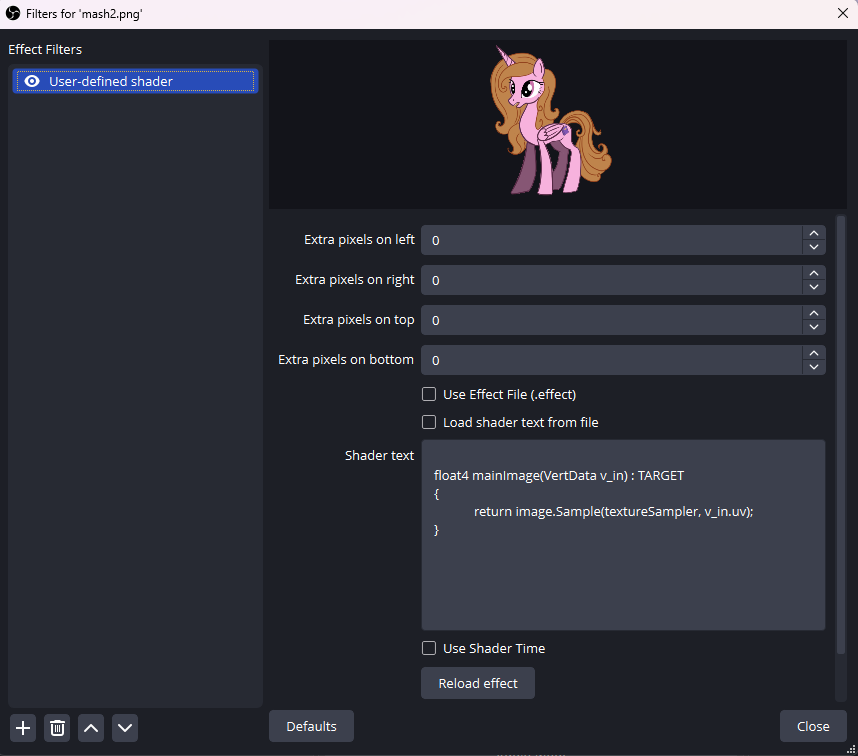This screenshot has height=756, width=858.
Task: Enable Use Effect File (.effect) checkbox
Action: (x=429, y=394)
